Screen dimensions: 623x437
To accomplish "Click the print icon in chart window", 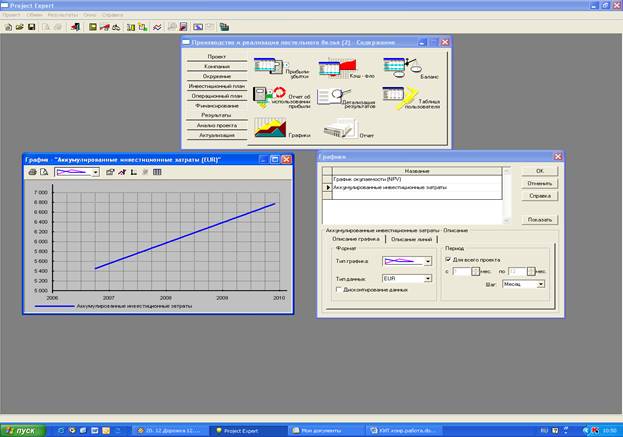I will point(32,172).
